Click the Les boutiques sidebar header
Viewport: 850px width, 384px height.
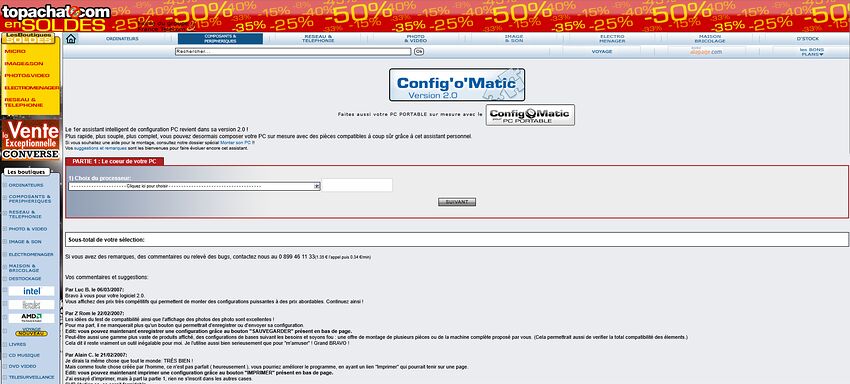pyautogui.click(x=26, y=172)
